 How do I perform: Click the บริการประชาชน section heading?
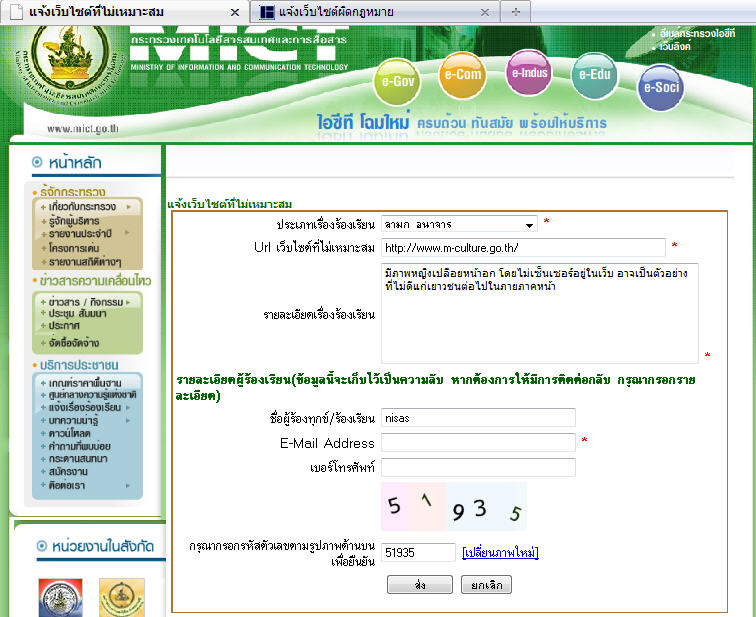(79, 365)
